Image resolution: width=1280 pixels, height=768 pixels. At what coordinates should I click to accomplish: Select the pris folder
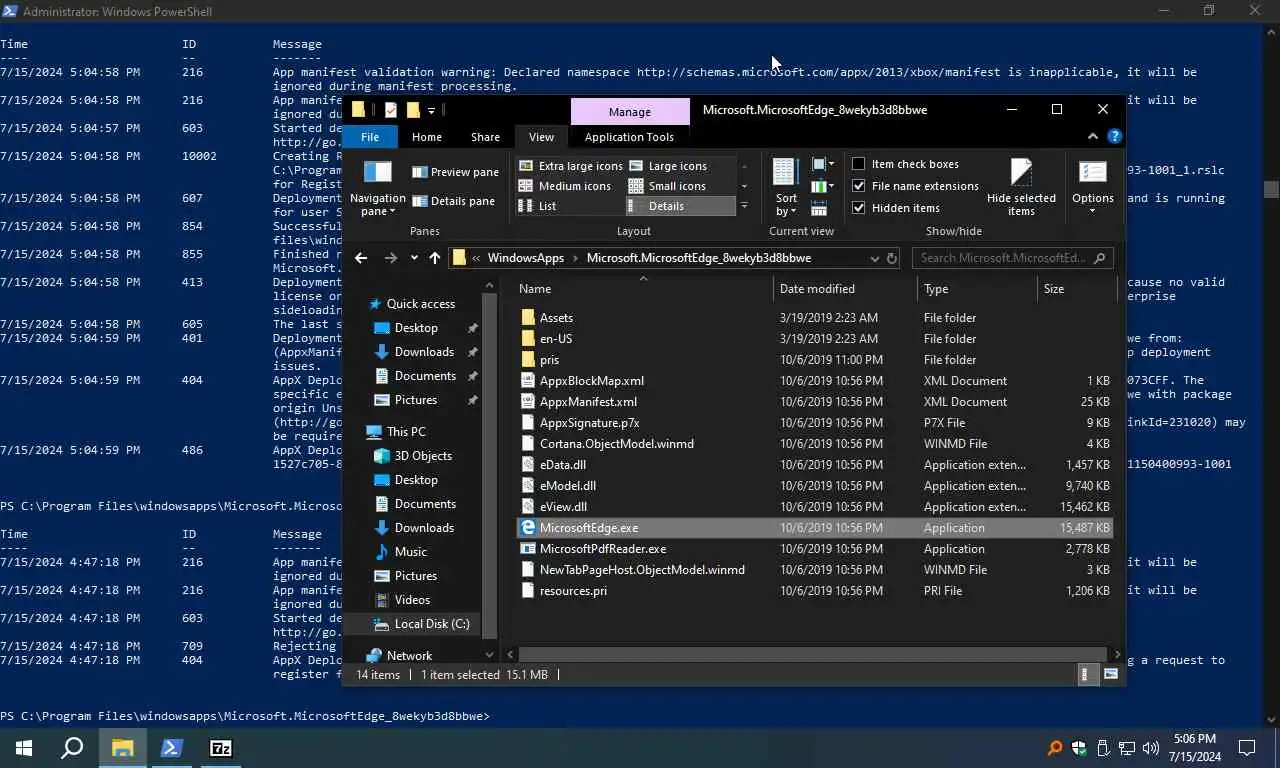[x=814, y=360]
